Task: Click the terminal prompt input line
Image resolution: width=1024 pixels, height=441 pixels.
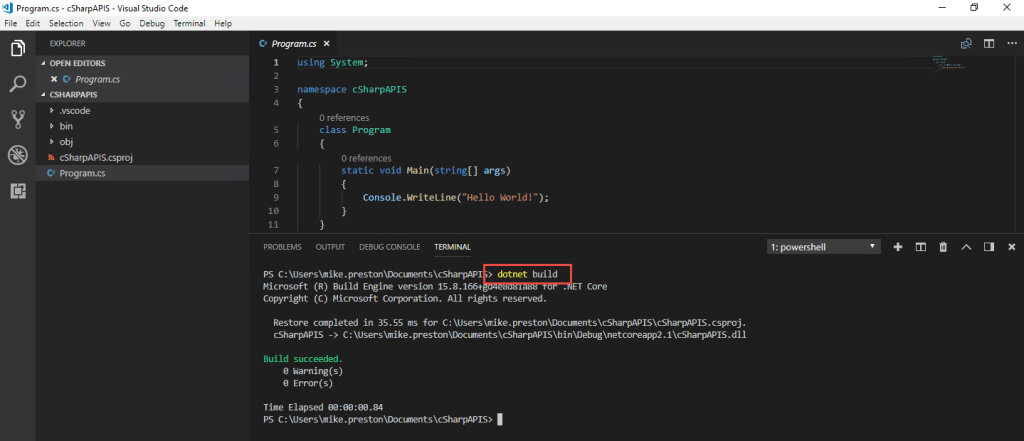Action: pyautogui.click(x=383, y=419)
